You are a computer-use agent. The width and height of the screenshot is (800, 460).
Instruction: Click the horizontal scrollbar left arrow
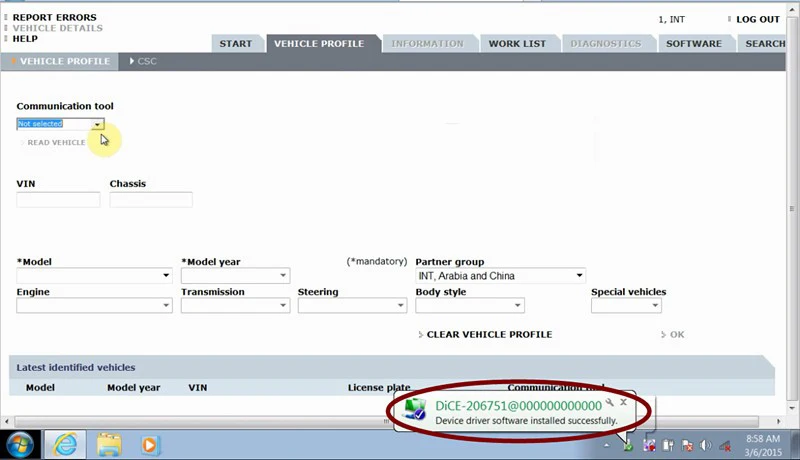7,421
